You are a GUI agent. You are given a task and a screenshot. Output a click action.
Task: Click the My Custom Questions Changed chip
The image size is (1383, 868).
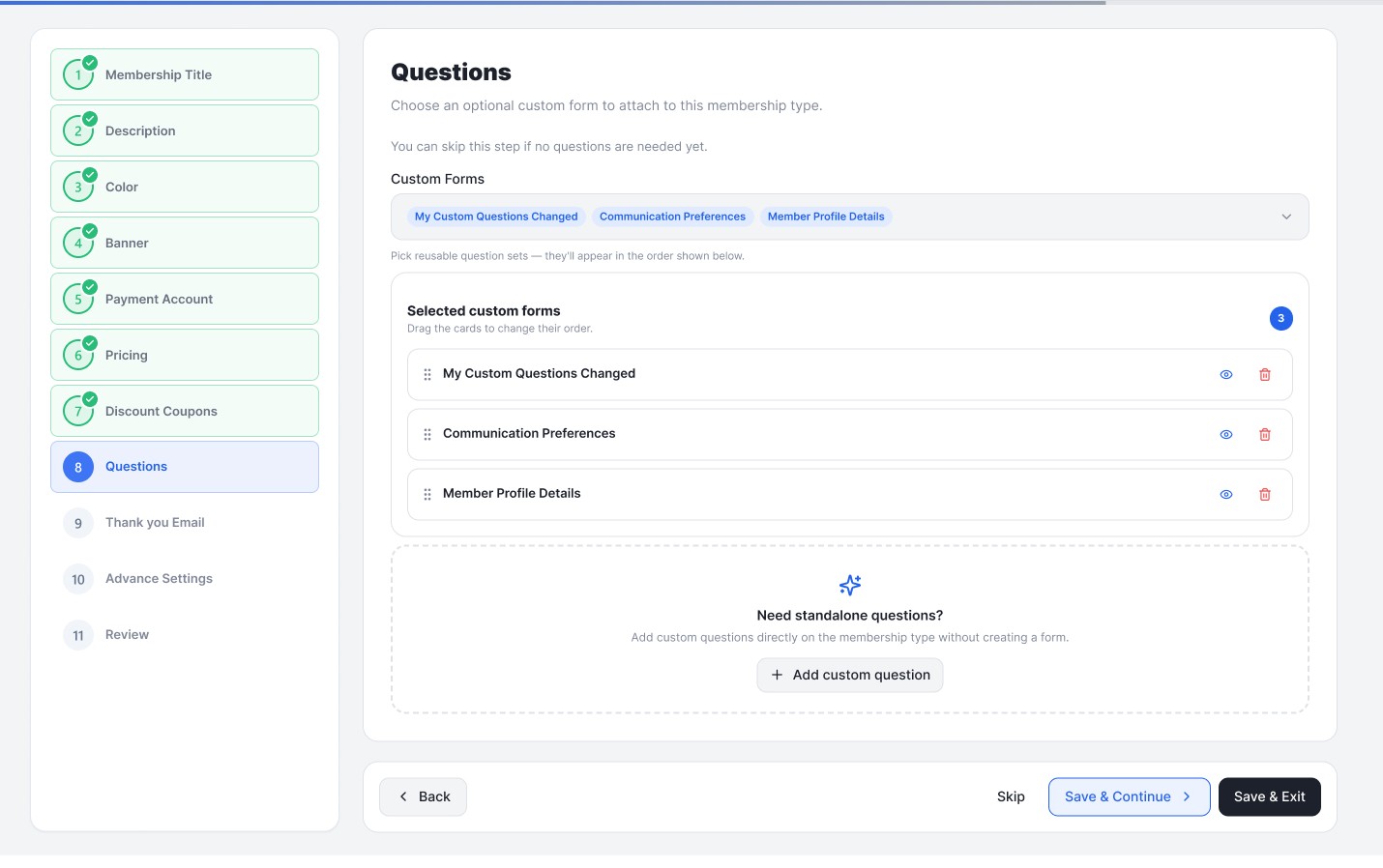coord(496,217)
